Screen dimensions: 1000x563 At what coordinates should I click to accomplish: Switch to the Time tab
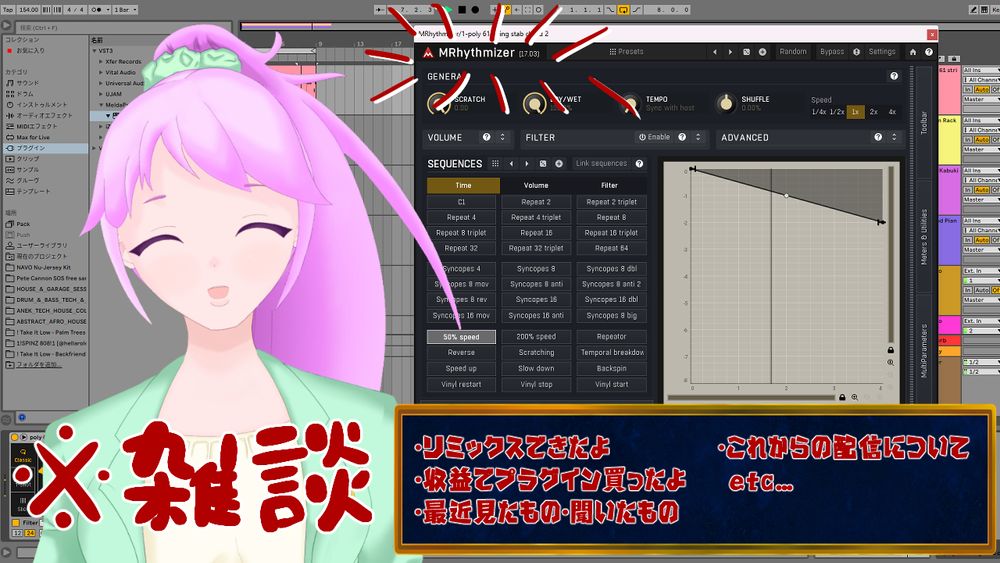[x=464, y=186]
